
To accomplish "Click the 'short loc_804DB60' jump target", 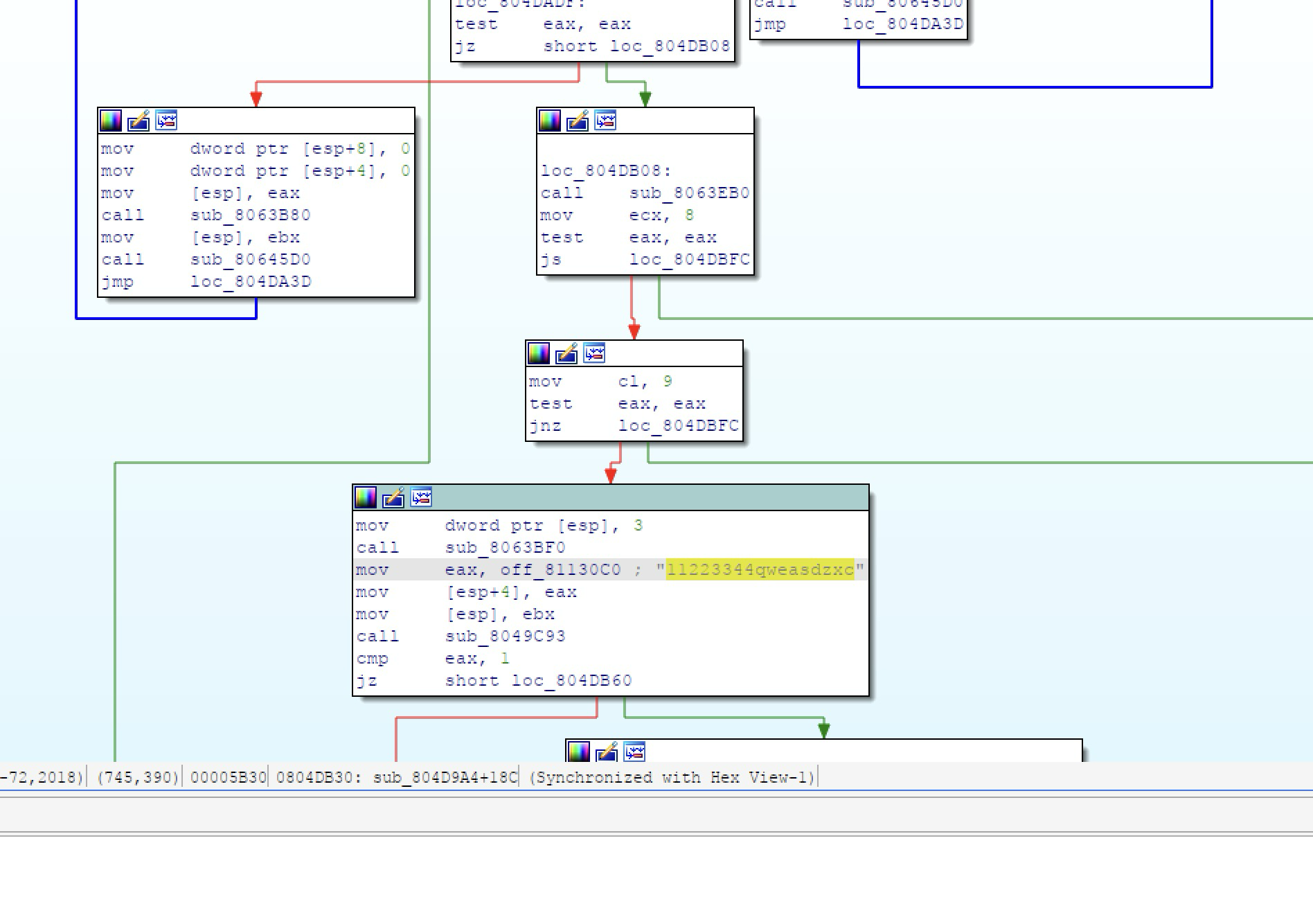I will (x=539, y=681).
